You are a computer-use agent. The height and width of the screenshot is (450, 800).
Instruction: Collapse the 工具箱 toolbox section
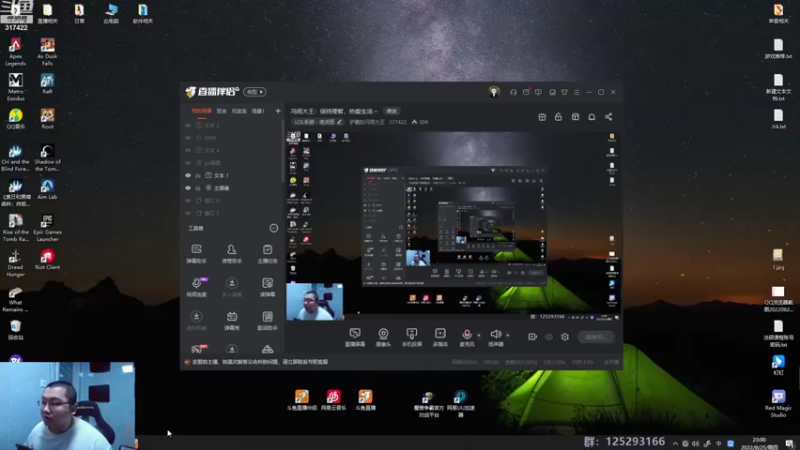[x=273, y=228]
